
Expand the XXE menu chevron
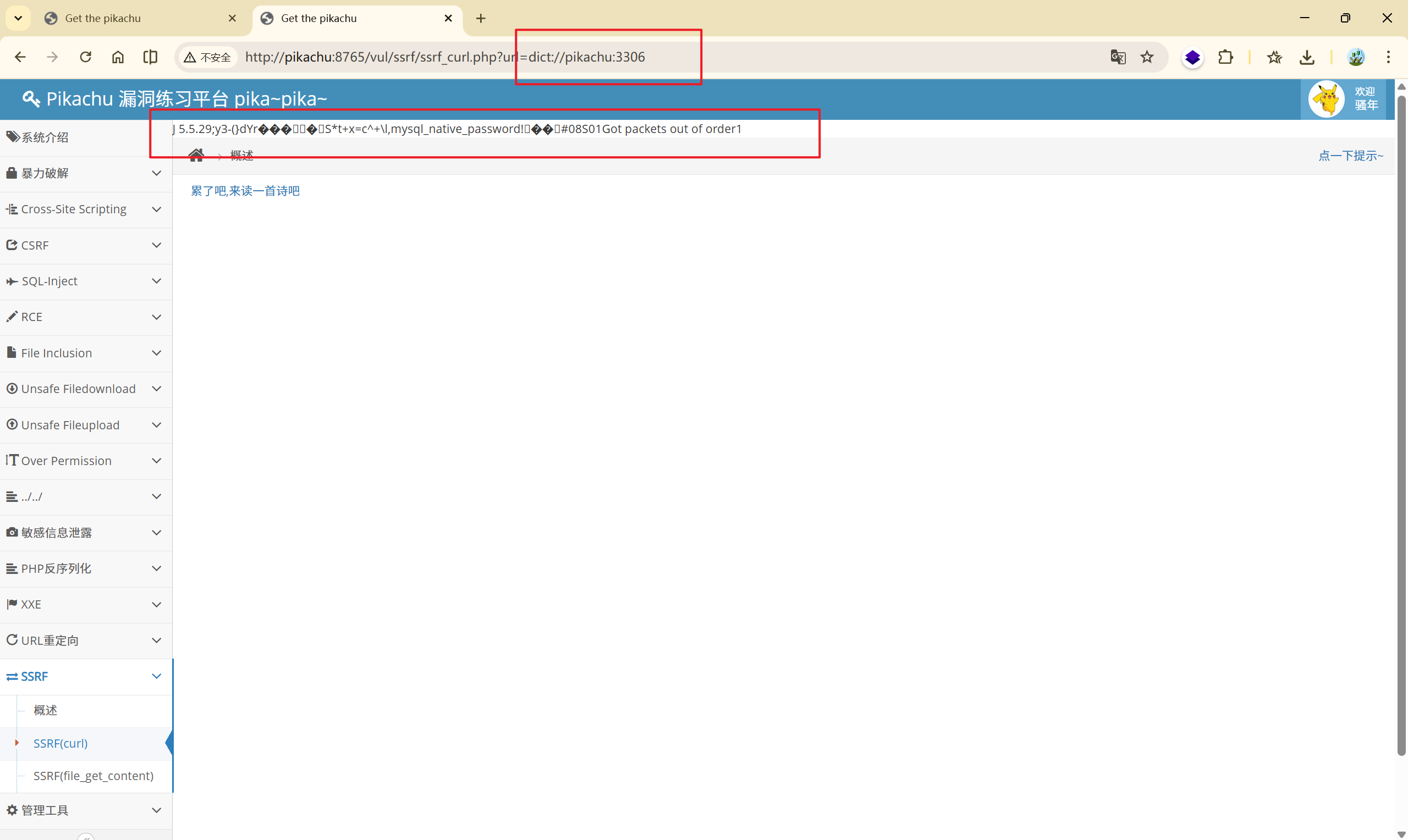tap(157, 605)
